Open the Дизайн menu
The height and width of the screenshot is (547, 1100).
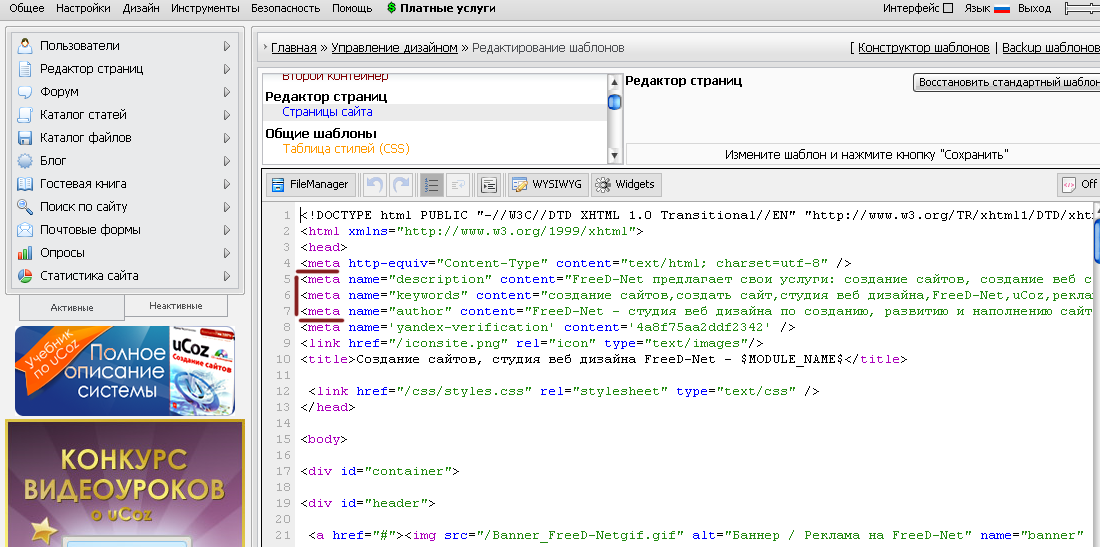point(141,8)
